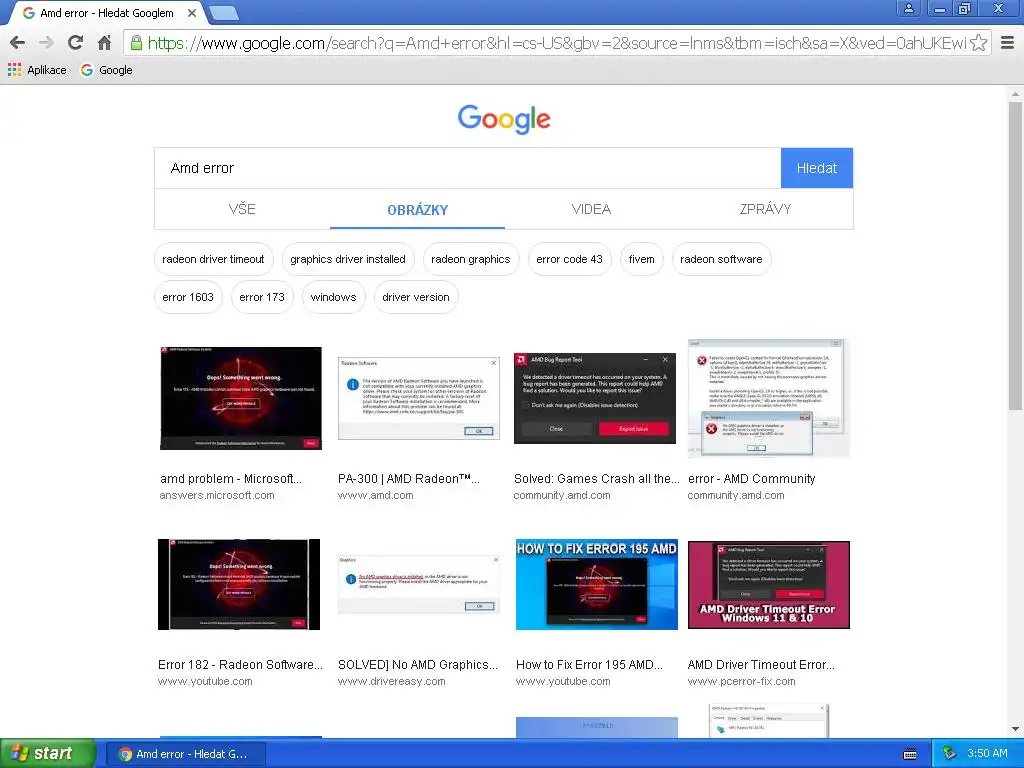Image resolution: width=1024 pixels, height=768 pixels.
Task: Click the Google logo
Action: click(x=504, y=119)
